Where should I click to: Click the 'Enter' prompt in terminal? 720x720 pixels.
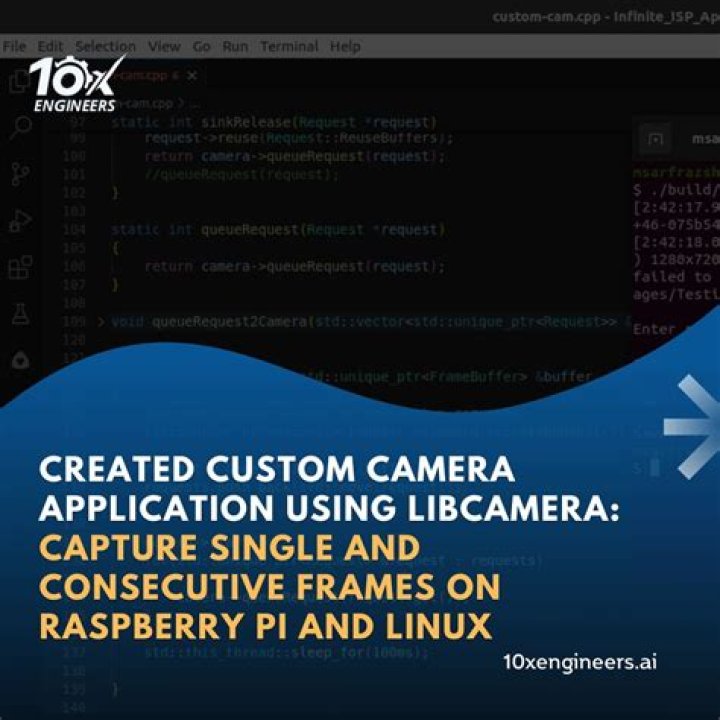pos(654,329)
